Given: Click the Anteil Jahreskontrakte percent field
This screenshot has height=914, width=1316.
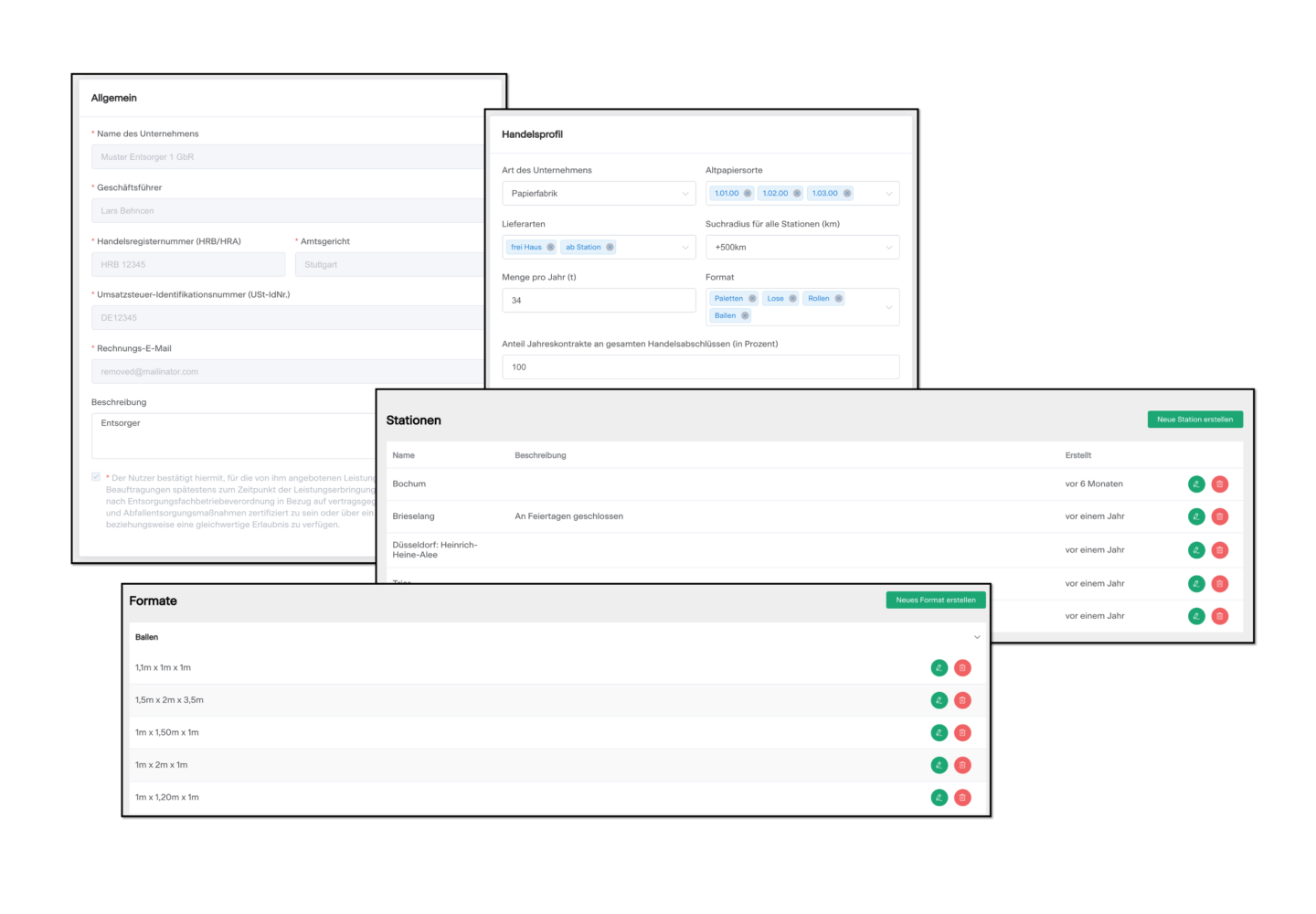Looking at the screenshot, I should 701,367.
